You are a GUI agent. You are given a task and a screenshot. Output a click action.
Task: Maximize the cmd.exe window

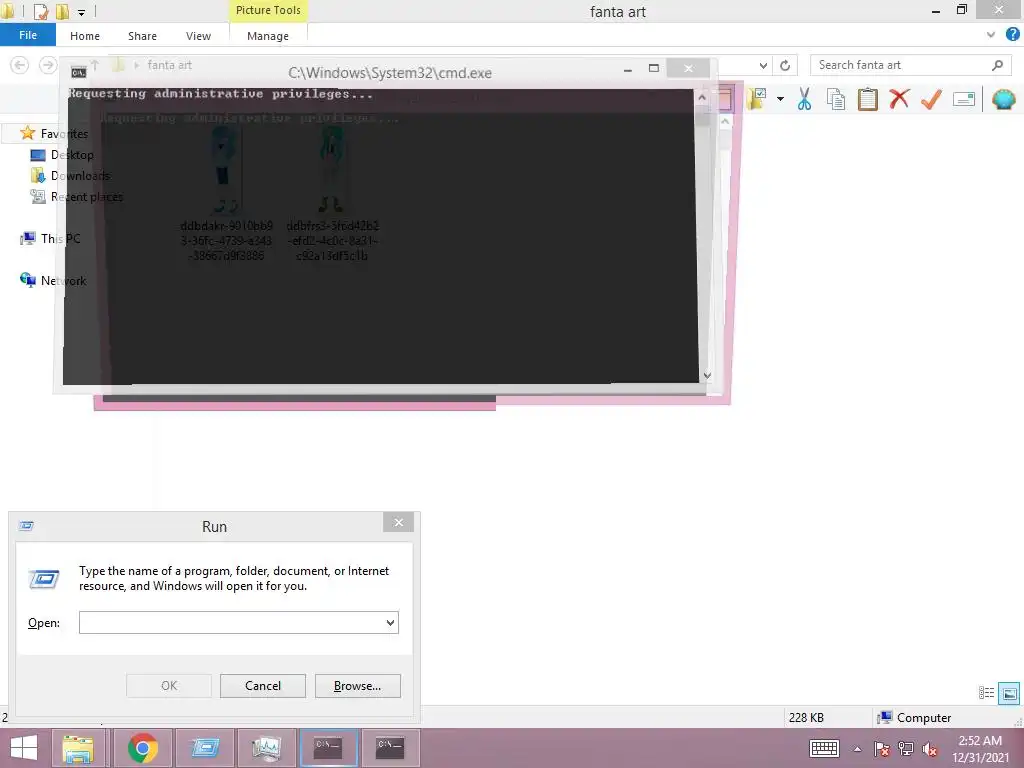(654, 68)
